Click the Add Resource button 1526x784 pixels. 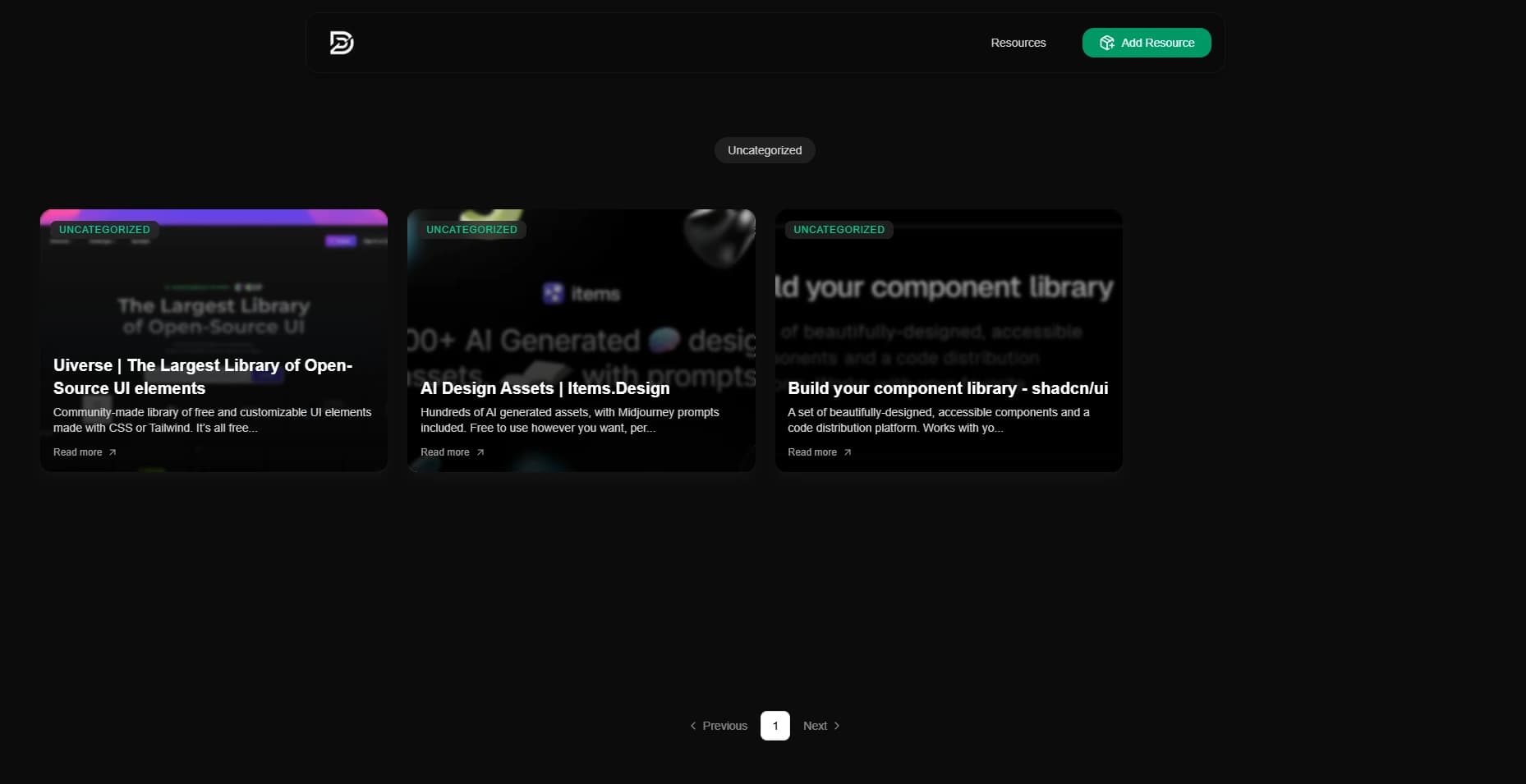(1147, 43)
